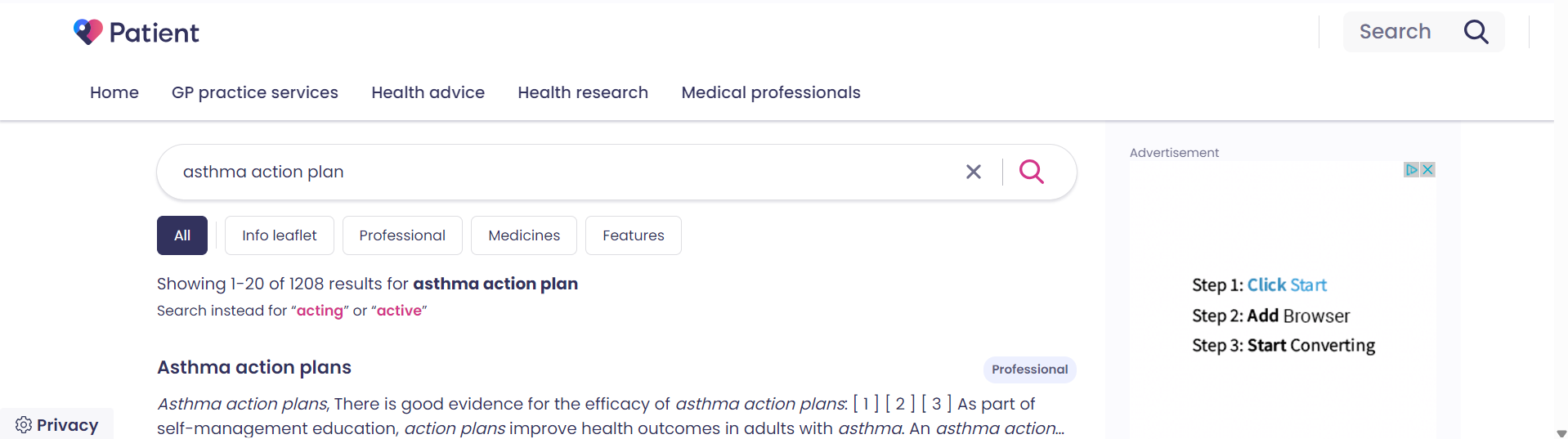Click the header search magnifier icon
1568x439 pixels.
pos(1476,32)
